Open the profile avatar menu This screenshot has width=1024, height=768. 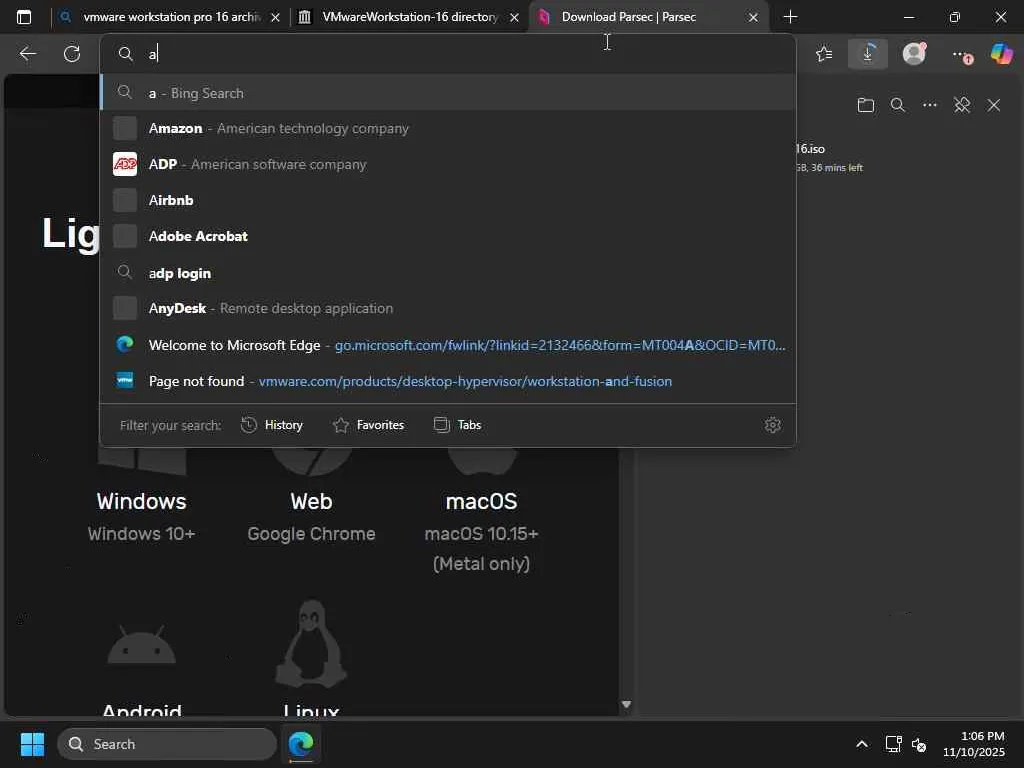(x=914, y=54)
